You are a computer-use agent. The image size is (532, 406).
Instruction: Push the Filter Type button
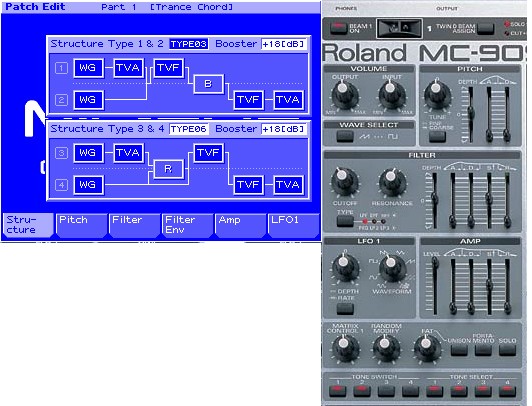click(345, 221)
